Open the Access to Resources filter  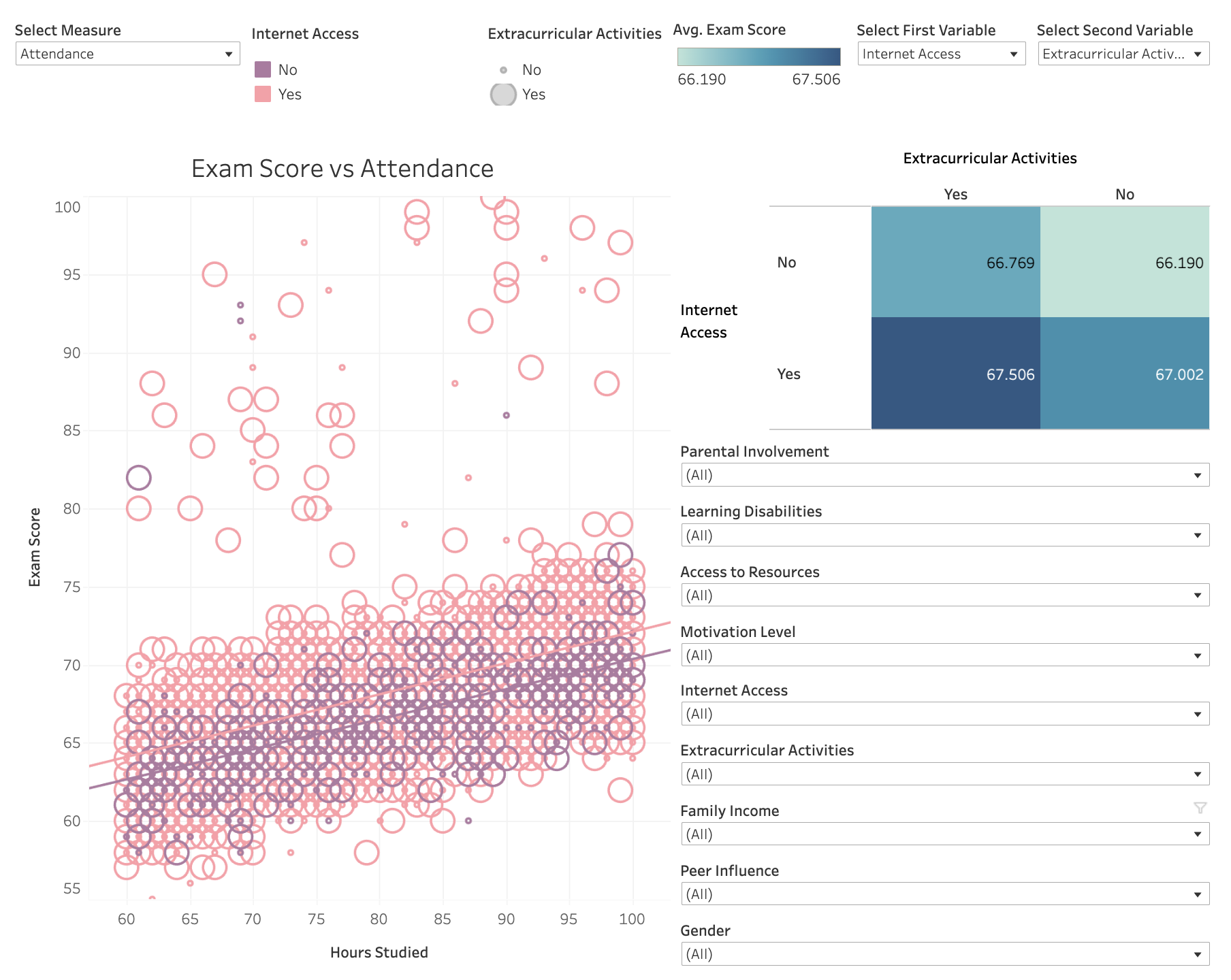pyautogui.click(x=944, y=595)
